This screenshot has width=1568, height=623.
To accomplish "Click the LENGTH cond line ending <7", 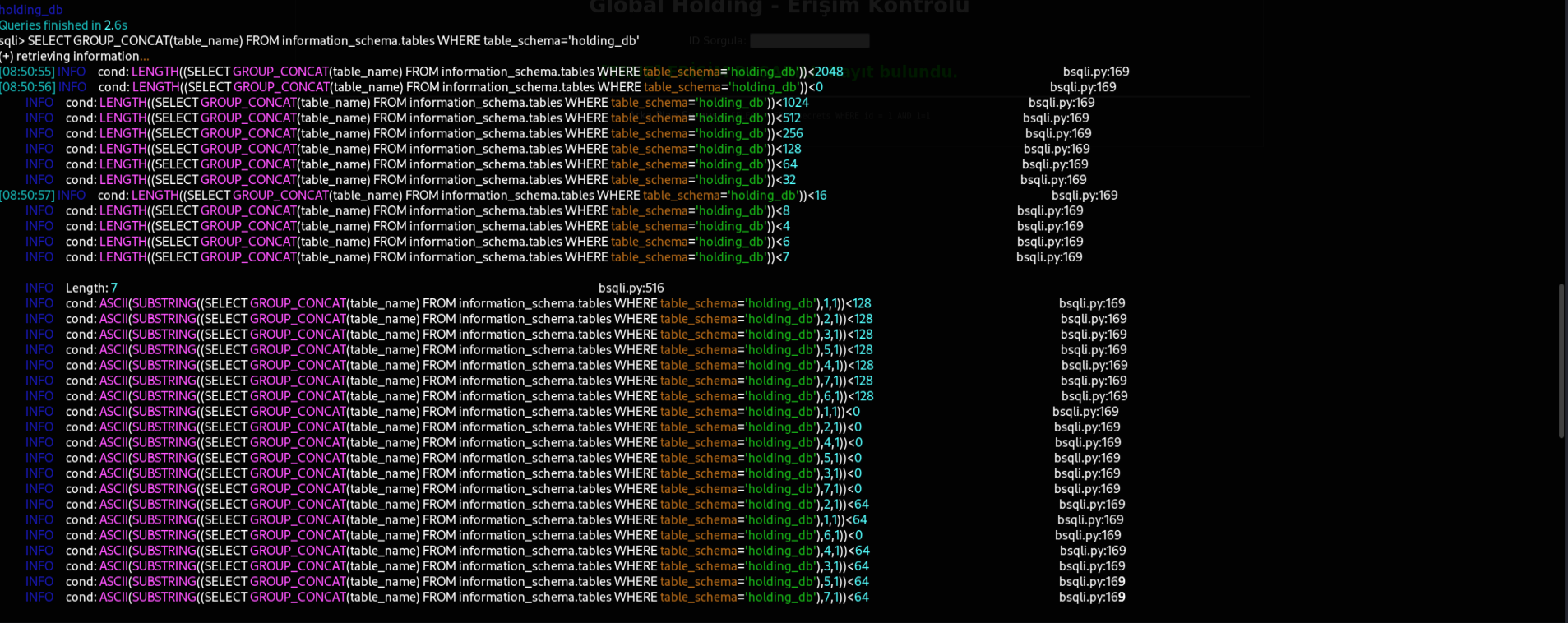I will (428, 257).
